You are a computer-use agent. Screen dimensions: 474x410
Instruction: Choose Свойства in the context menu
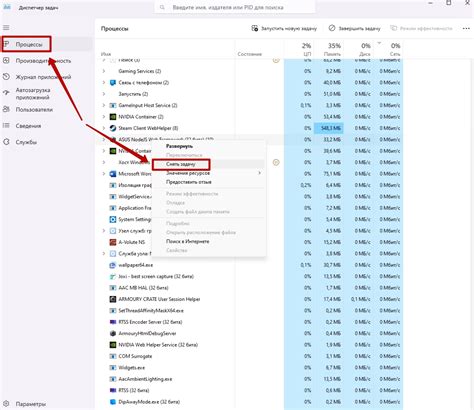click(177, 250)
